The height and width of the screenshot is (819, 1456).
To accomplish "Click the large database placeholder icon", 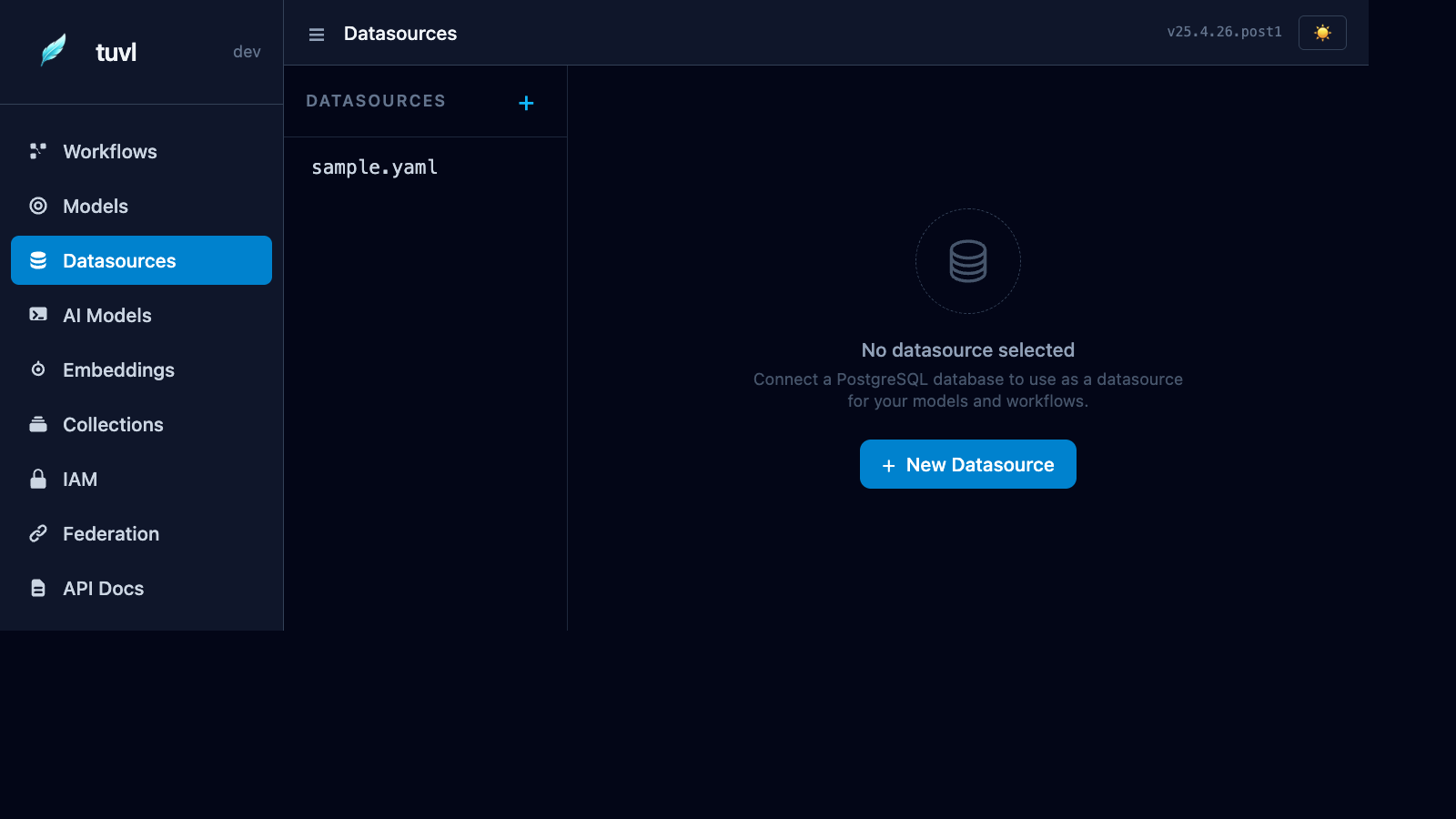I will pos(967,261).
